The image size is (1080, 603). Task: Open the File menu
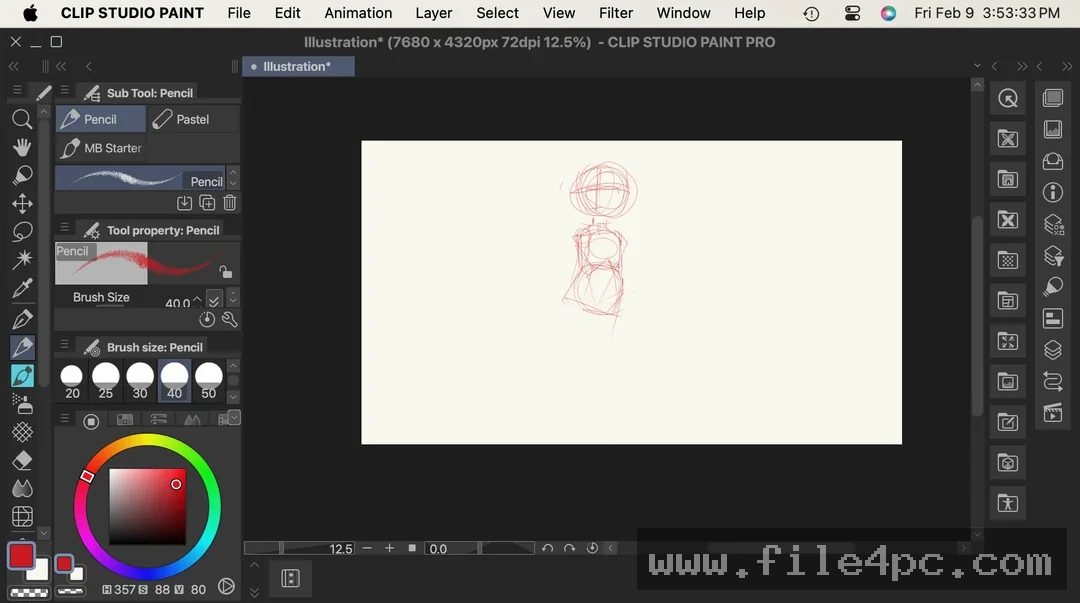pos(239,13)
